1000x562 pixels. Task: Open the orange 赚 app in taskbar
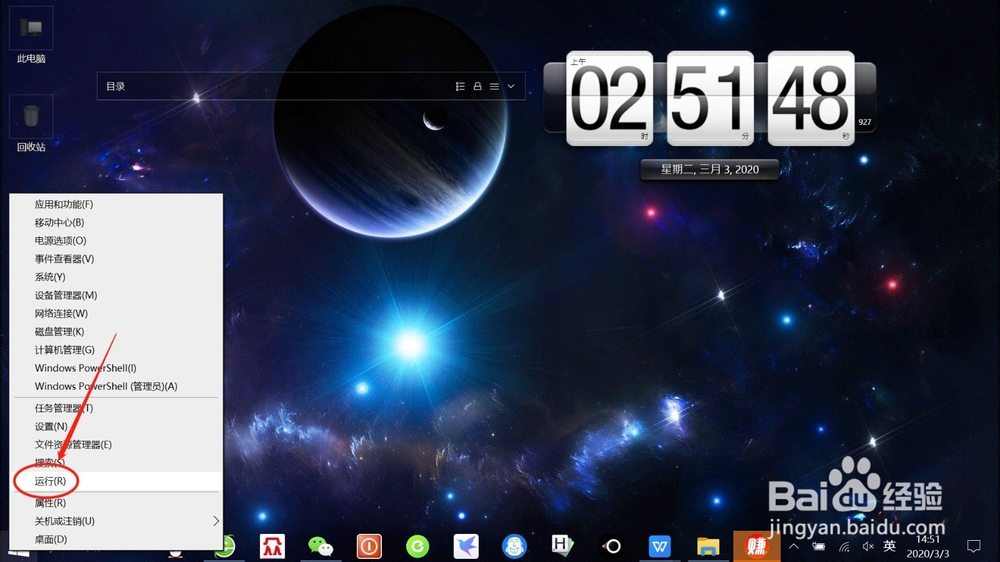tap(756, 546)
